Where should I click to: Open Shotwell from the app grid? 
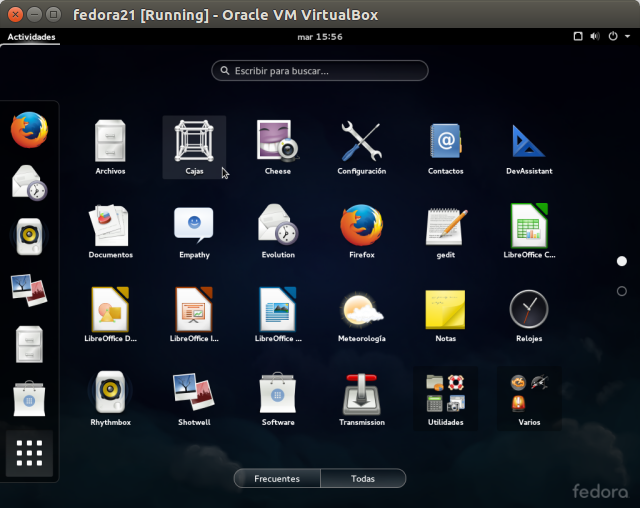tap(194, 398)
